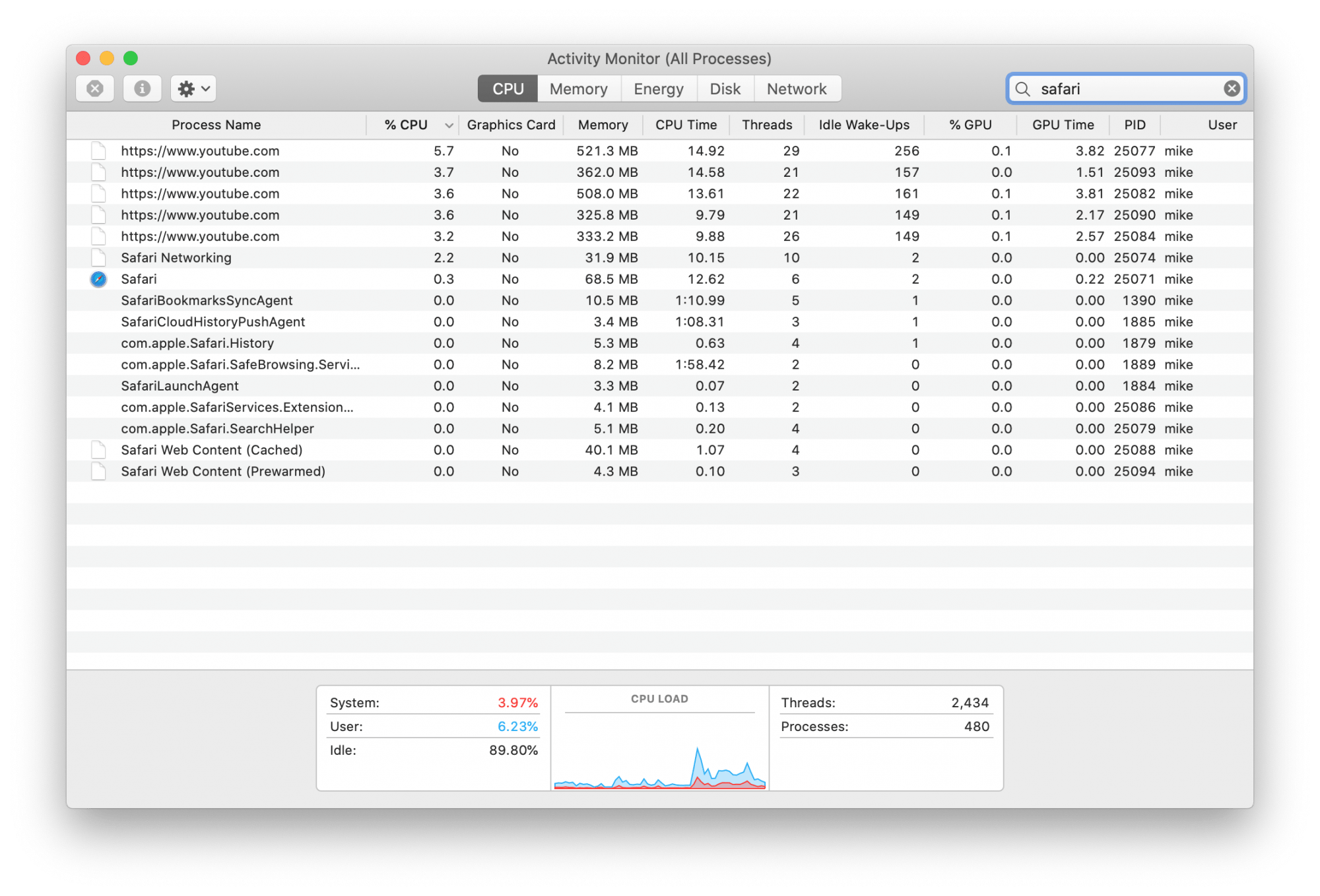
Task: Toggle % CPU column sort direction arrow
Action: click(x=449, y=125)
